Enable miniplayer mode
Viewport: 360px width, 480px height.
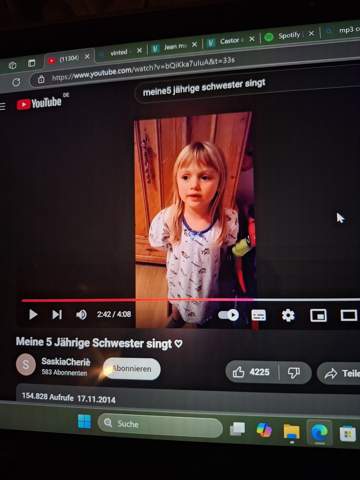(318, 315)
